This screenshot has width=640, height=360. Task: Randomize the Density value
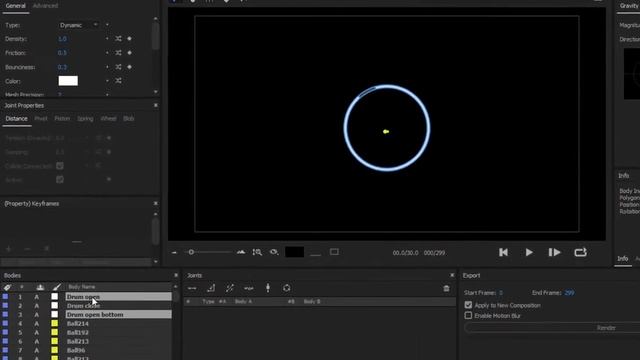click(118, 39)
